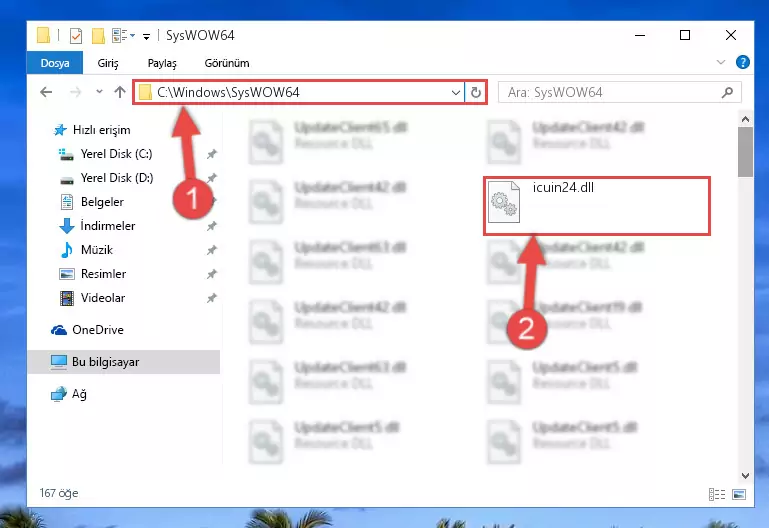The image size is (769, 528).
Task: Click the icuin24.dll gear file icon
Action: (x=504, y=201)
